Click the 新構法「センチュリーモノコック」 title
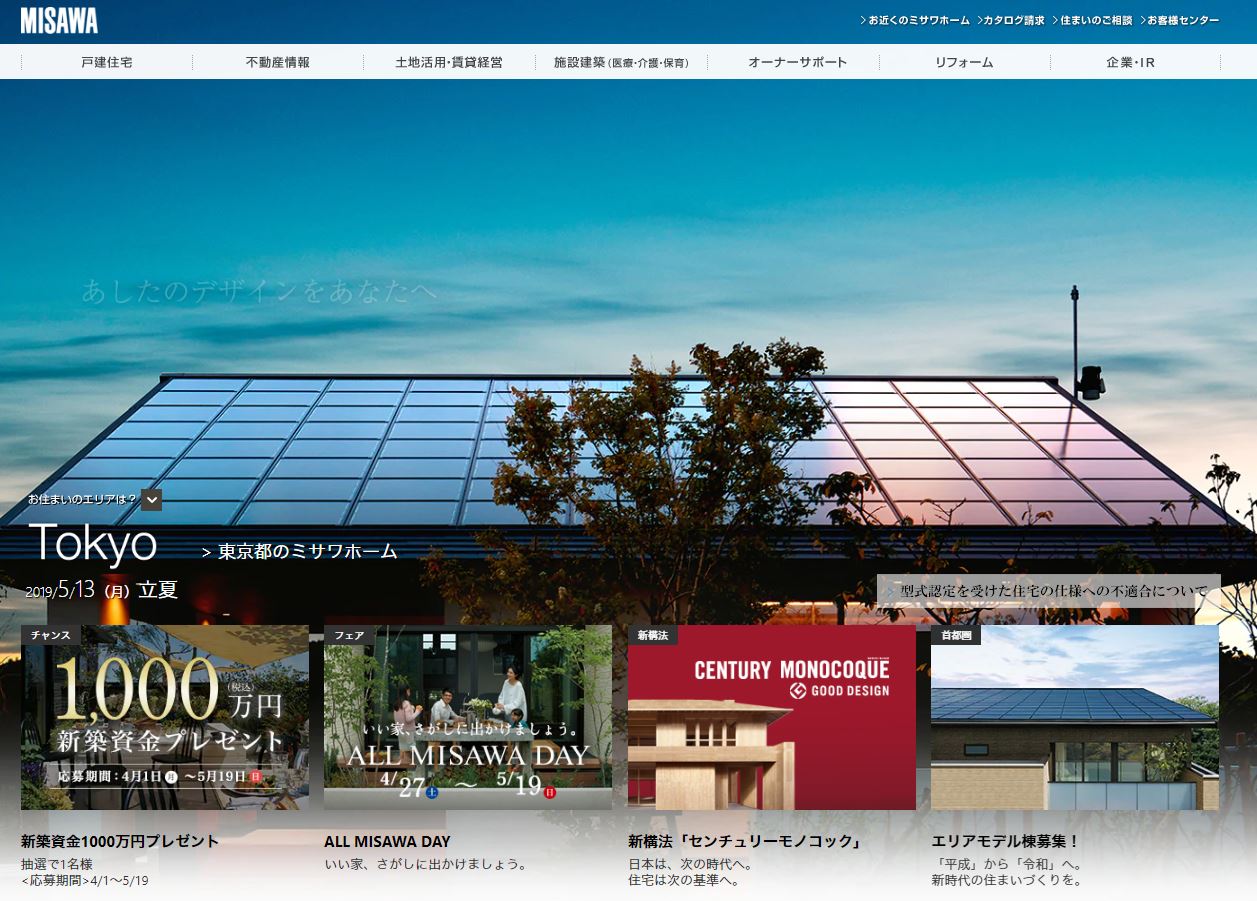The width and height of the screenshot is (1257, 901). point(745,841)
